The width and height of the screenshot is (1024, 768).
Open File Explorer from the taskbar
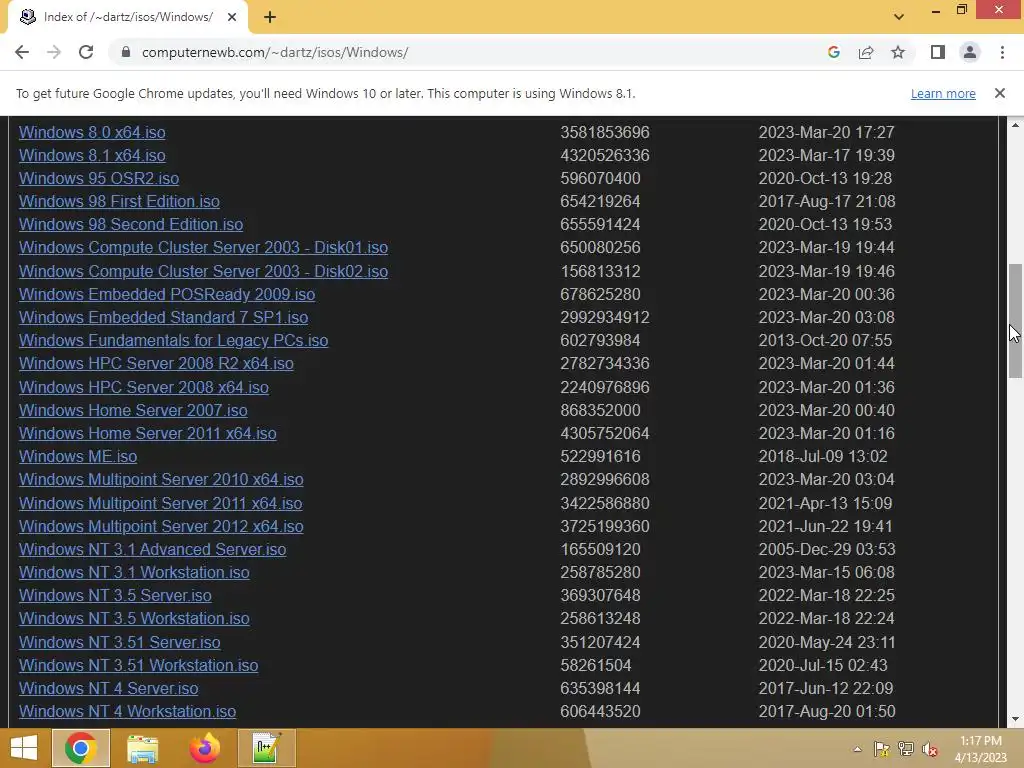pos(142,748)
